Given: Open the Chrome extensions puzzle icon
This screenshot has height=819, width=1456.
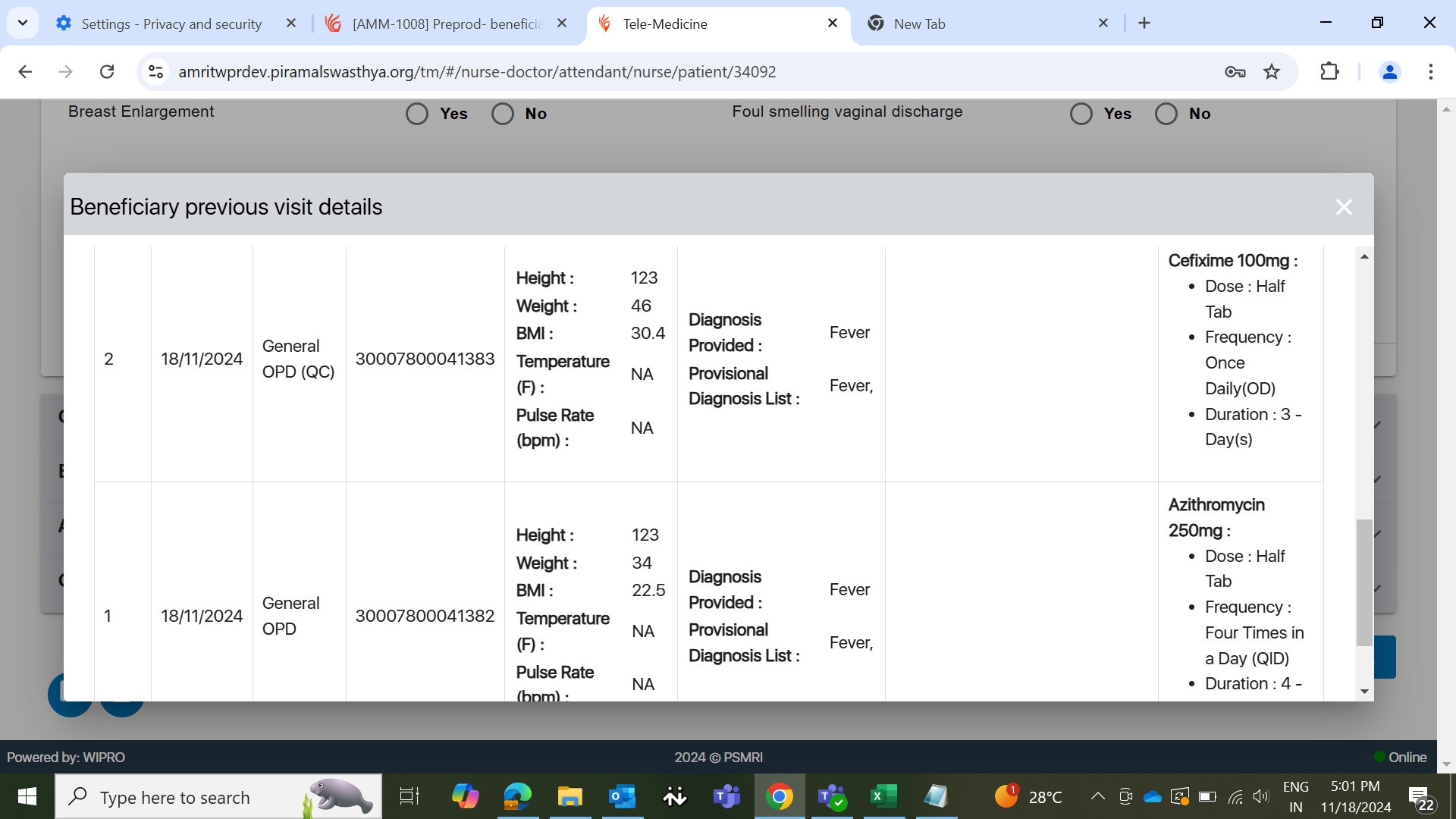Looking at the screenshot, I should (1329, 72).
